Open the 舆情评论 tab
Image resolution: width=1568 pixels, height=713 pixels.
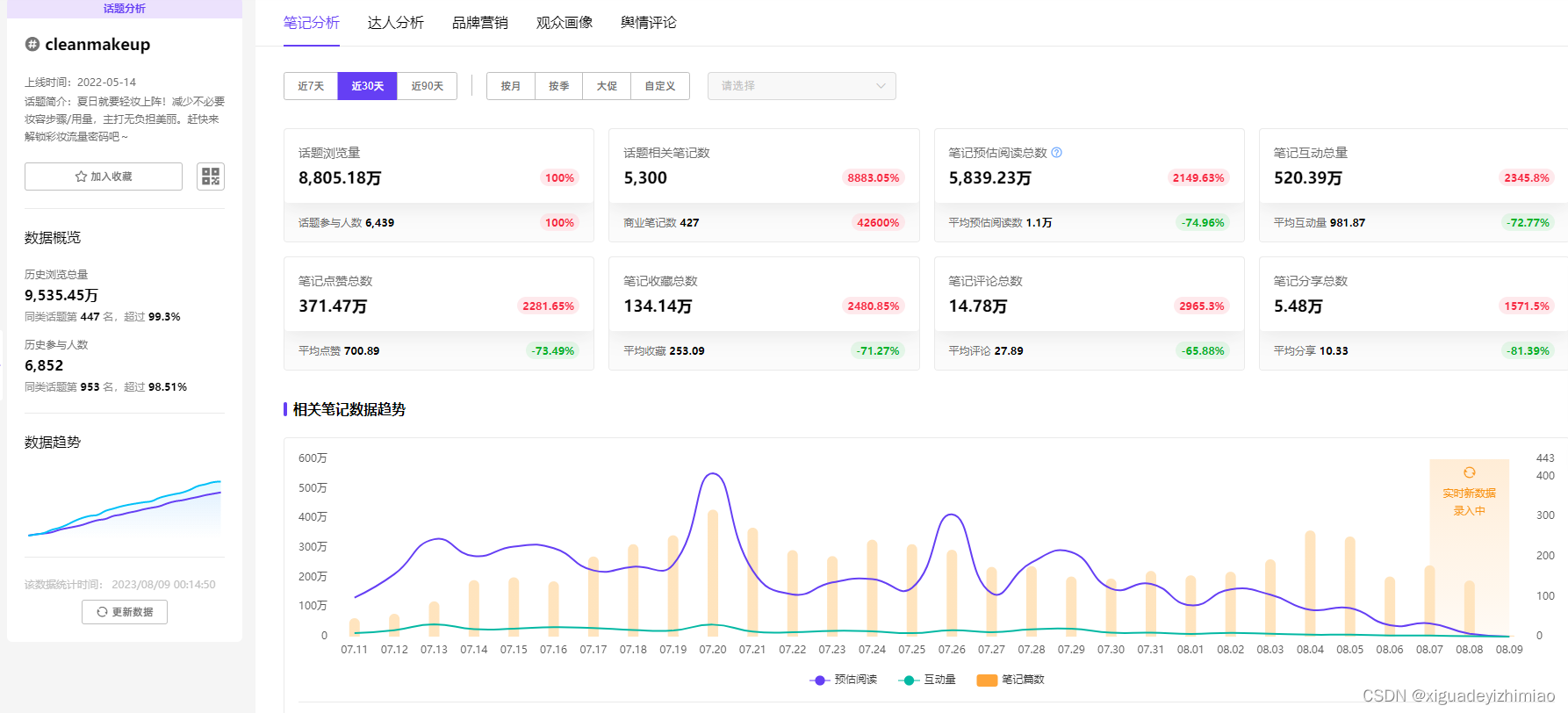pyautogui.click(x=649, y=23)
